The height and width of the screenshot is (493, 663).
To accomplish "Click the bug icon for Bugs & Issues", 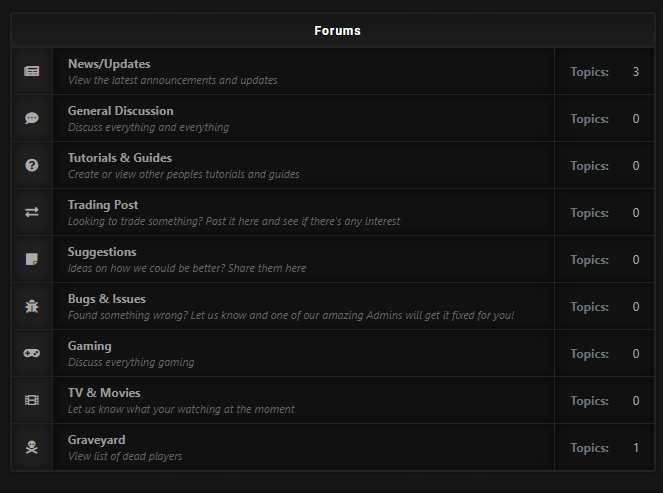I will click(x=32, y=306).
